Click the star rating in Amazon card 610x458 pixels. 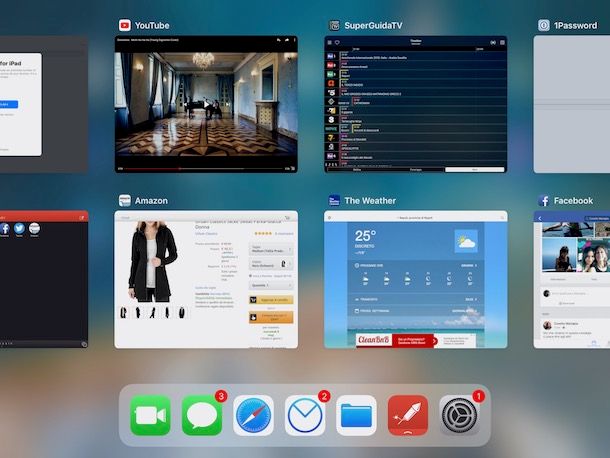[x=263, y=233]
